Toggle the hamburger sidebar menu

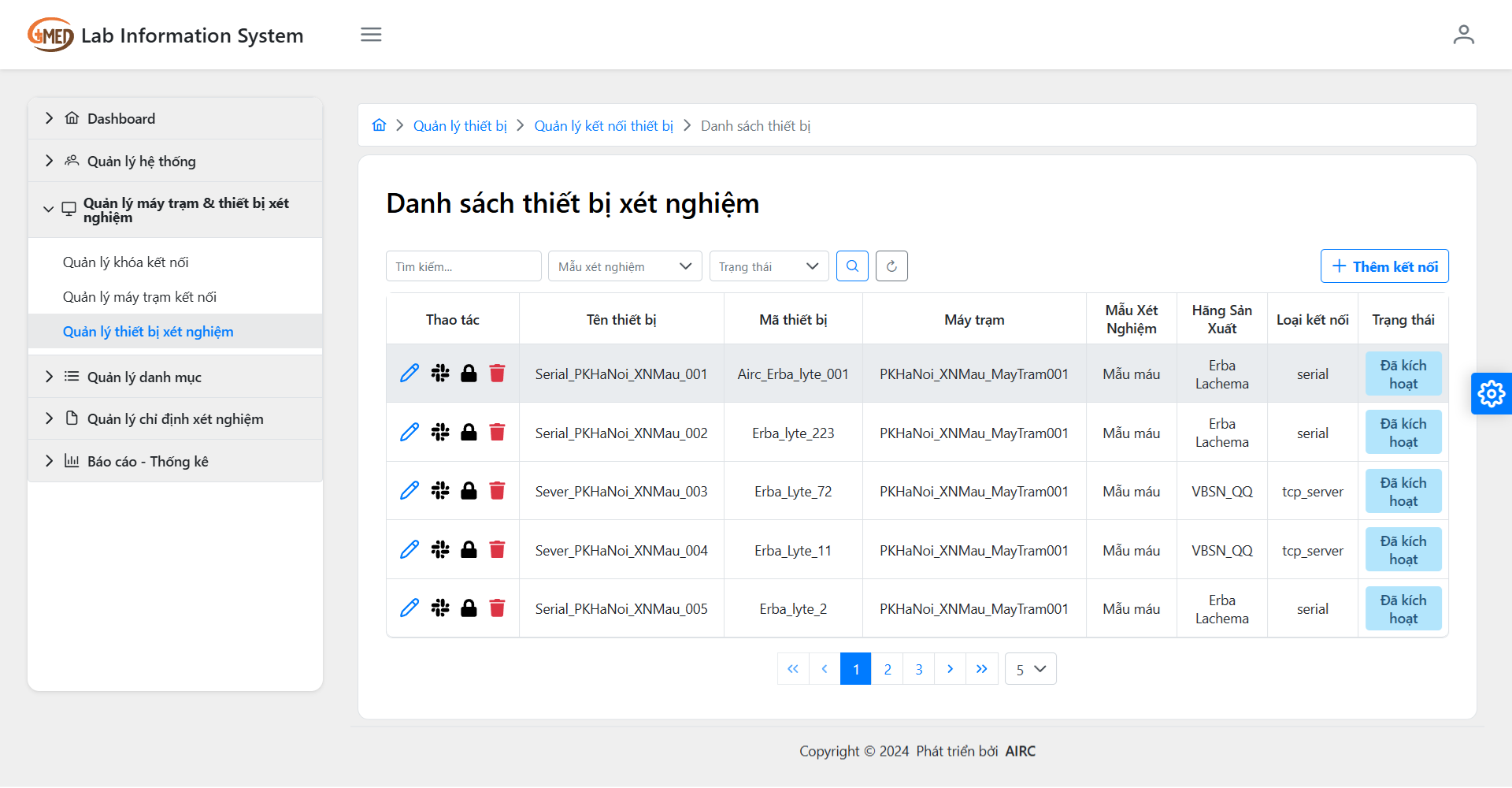point(371,35)
